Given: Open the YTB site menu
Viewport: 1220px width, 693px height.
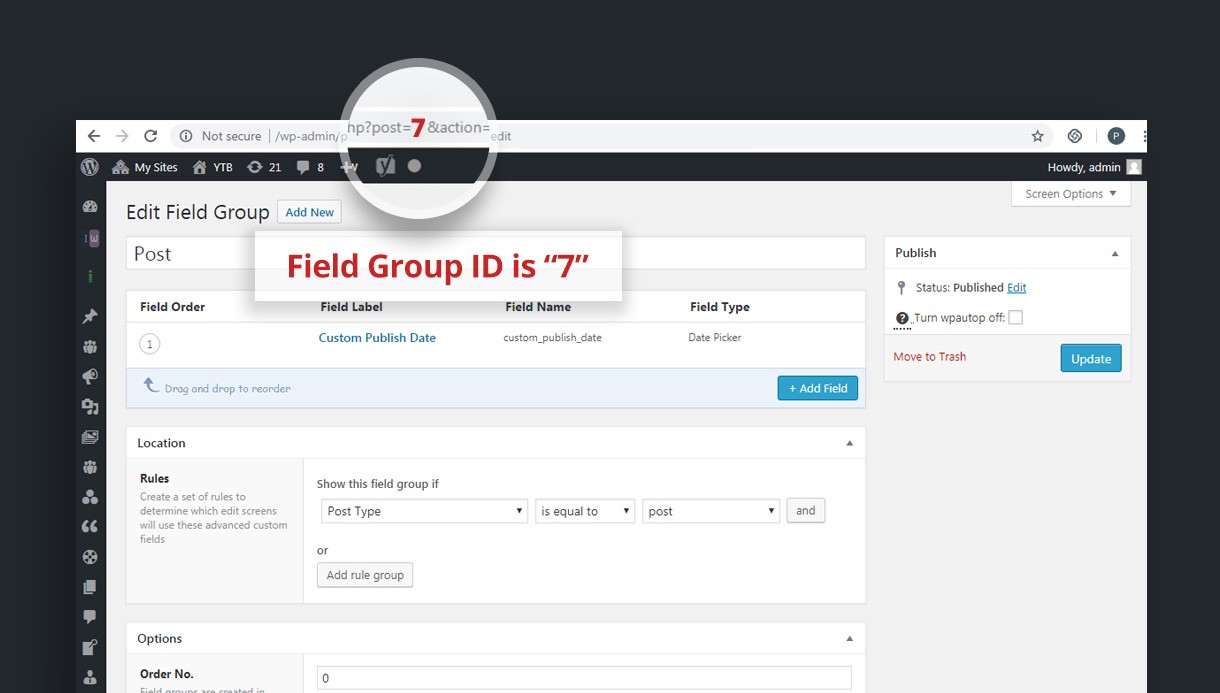Looking at the screenshot, I should click(x=213, y=167).
